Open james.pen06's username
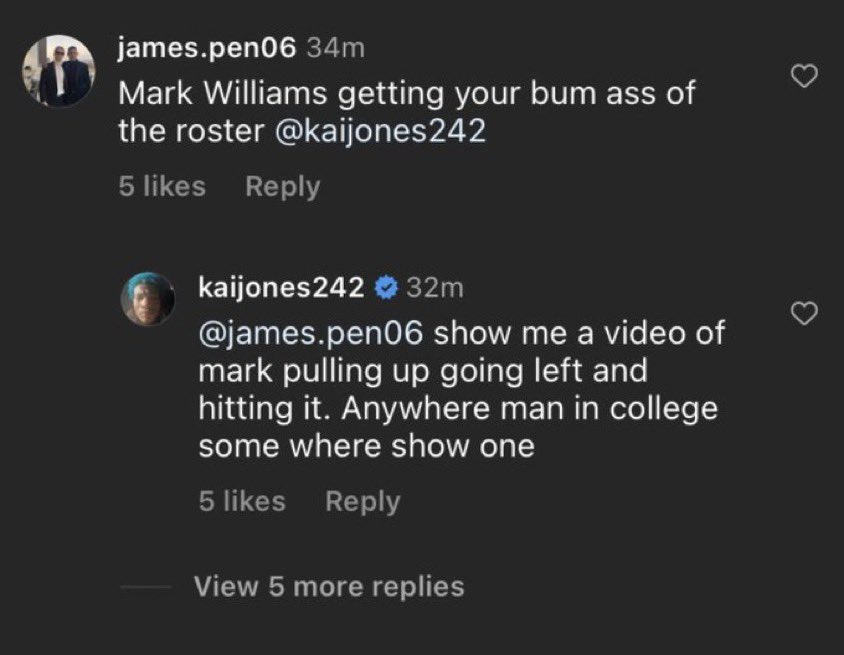 click(204, 44)
